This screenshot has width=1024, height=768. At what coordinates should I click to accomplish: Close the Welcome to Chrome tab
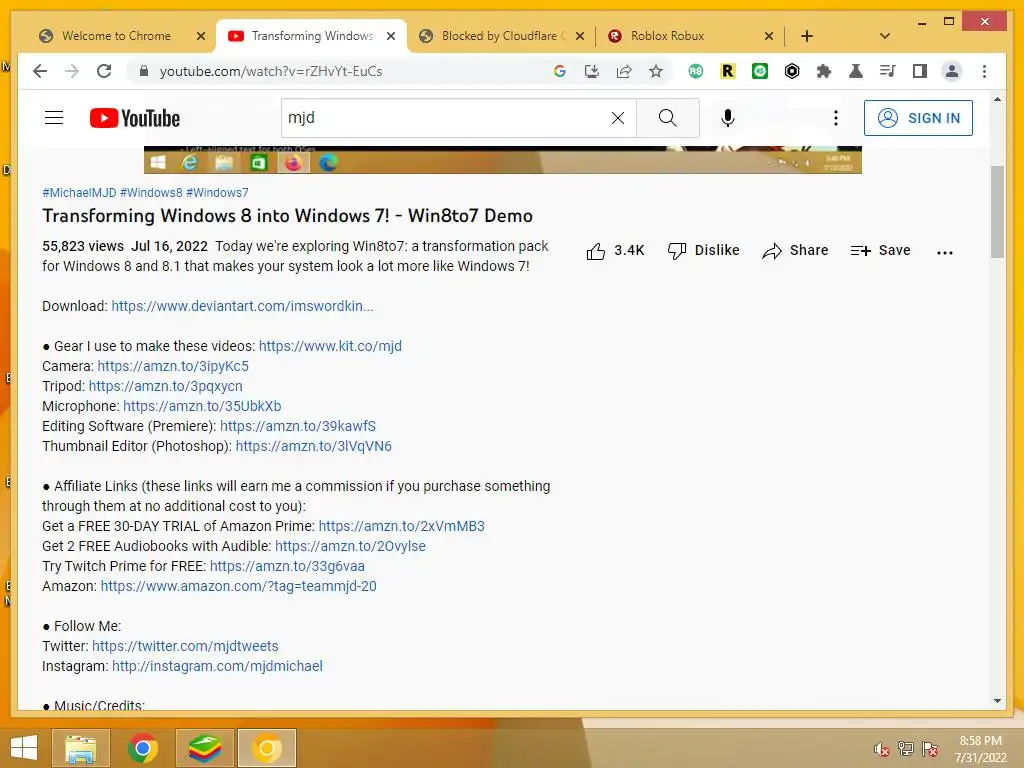coord(201,36)
